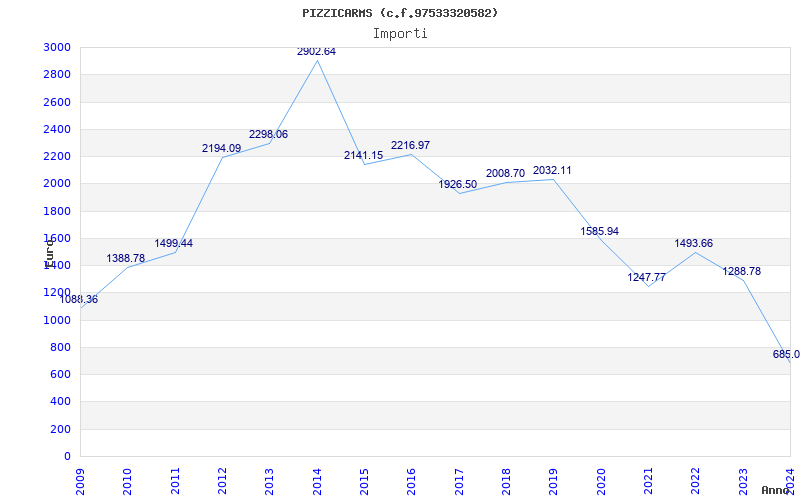Select the 2000 y-axis tick label
800x500 pixels.
click(57, 184)
